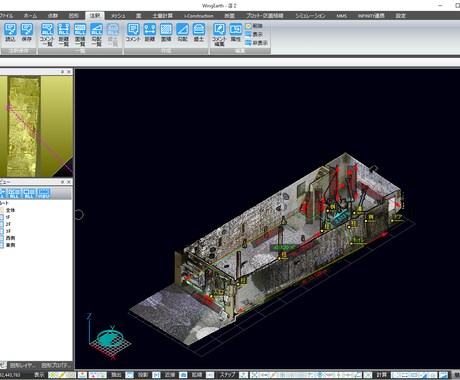Open the コメント編集 comment edit tool
The height and width of the screenshot is (380, 460).
[x=219, y=35]
